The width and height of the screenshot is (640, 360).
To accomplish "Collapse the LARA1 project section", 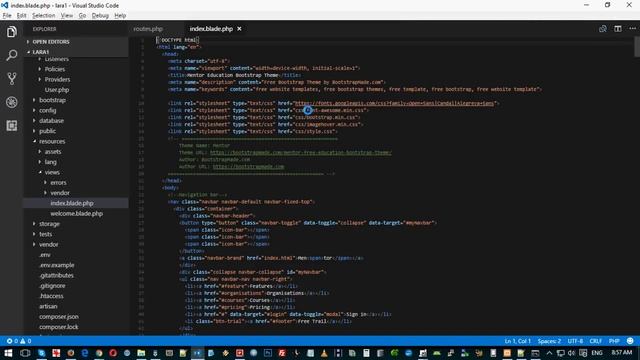I will (x=41, y=52).
